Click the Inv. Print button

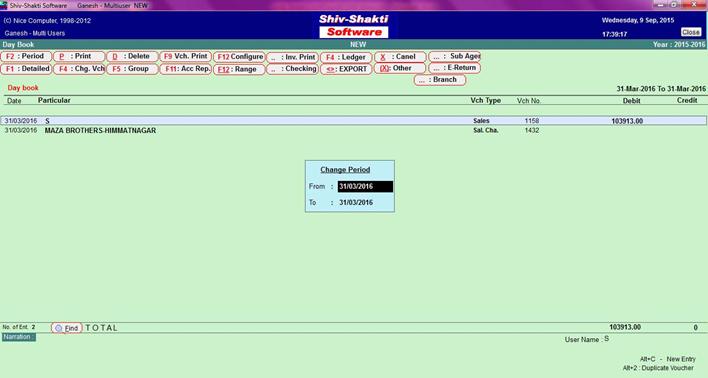click(x=293, y=57)
